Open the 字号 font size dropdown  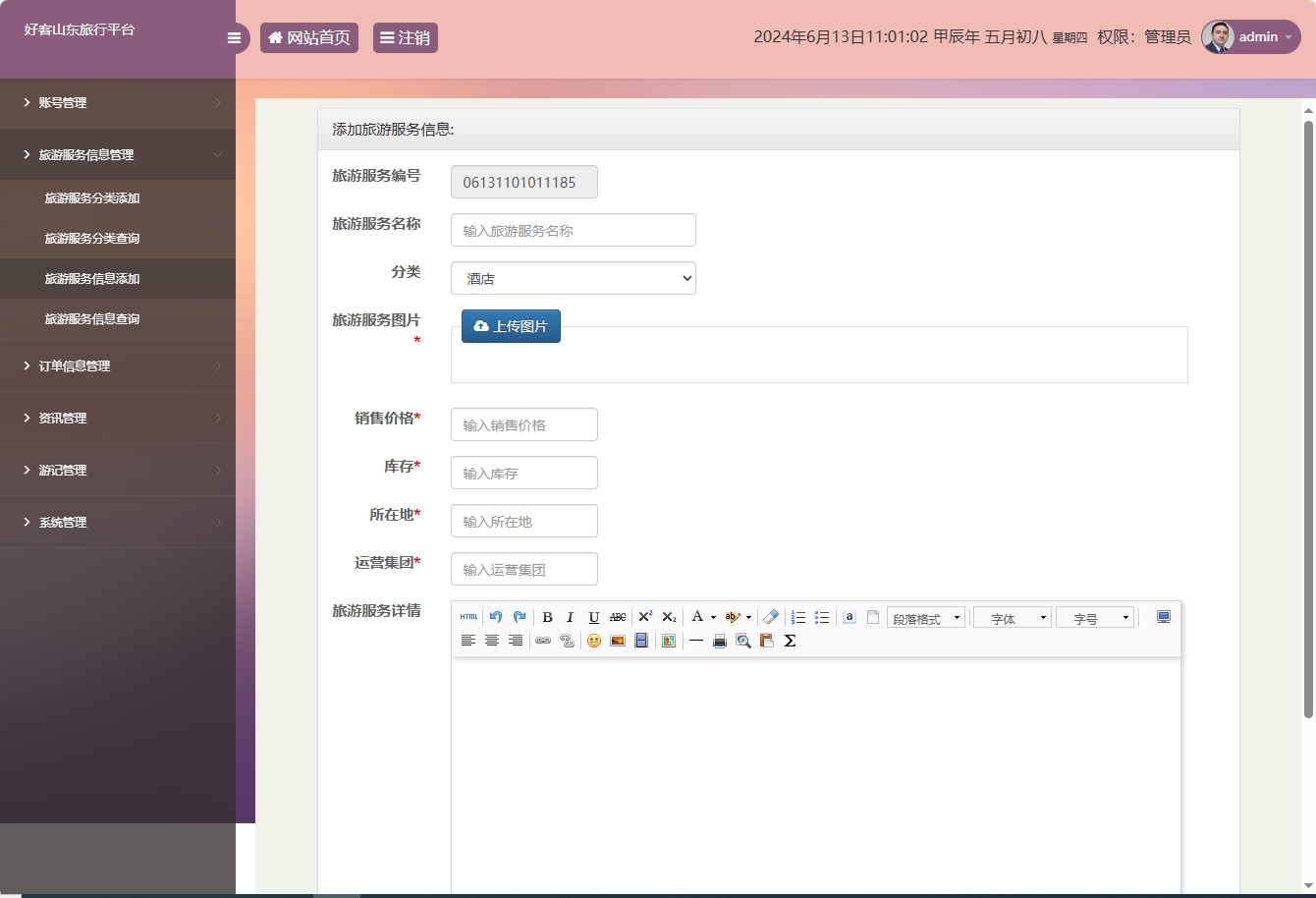pos(1095,618)
